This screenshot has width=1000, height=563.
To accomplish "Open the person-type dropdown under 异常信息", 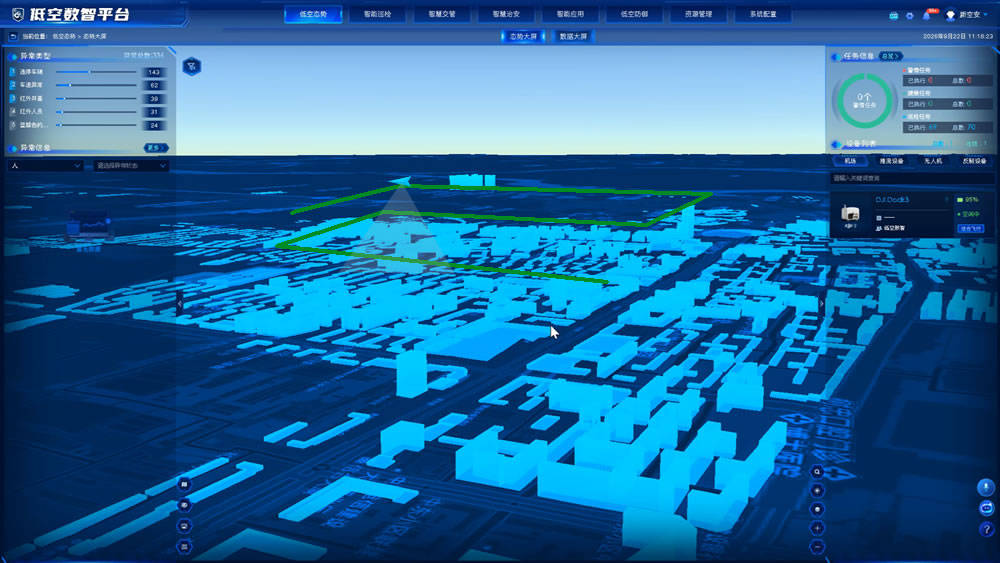I will coord(46,166).
